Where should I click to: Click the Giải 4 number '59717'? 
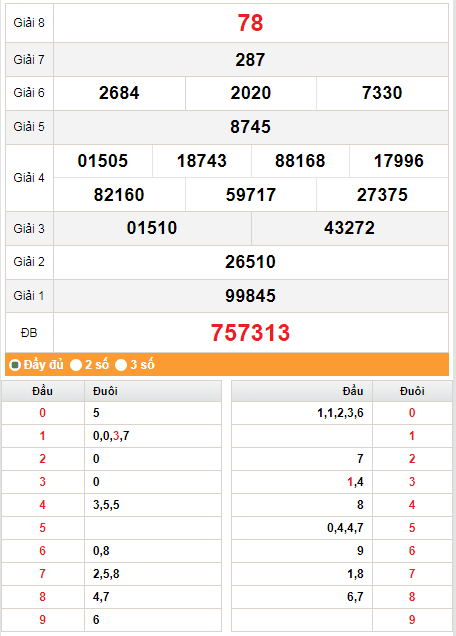pyautogui.click(x=251, y=195)
